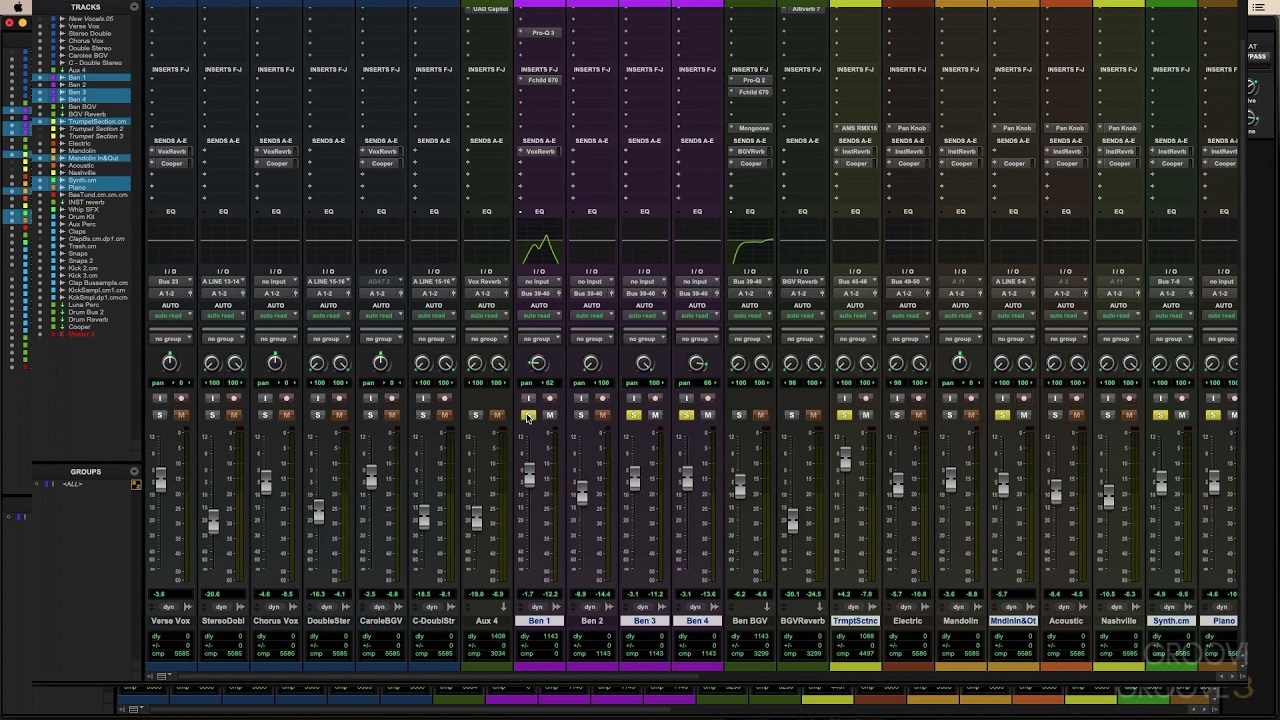Image resolution: width=1280 pixels, height=720 pixels.
Task: Open the VoxRevrb send on Ben 1
Action: (540, 151)
